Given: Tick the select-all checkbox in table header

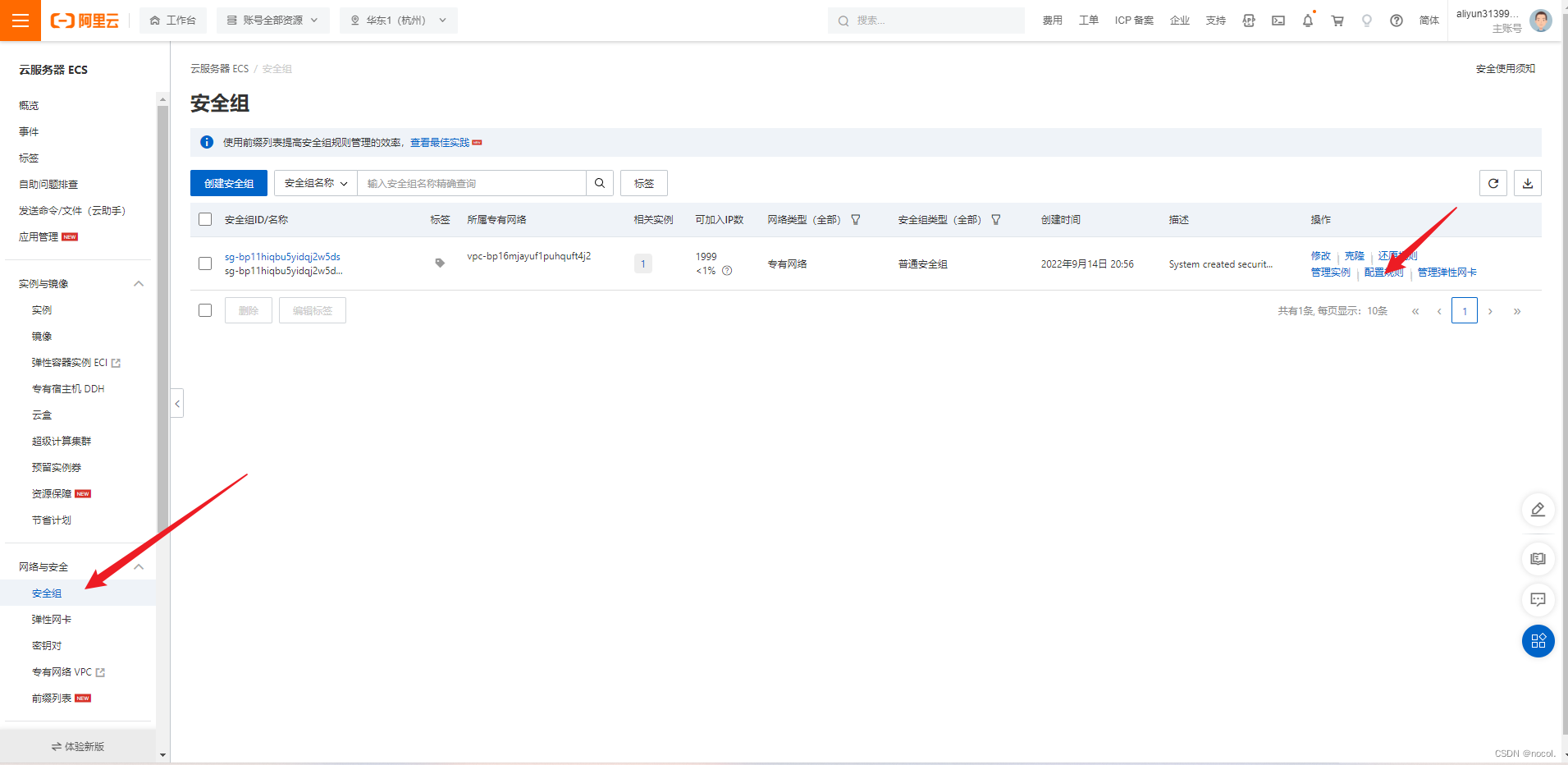Looking at the screenshot, I should [x=205, y=219].
